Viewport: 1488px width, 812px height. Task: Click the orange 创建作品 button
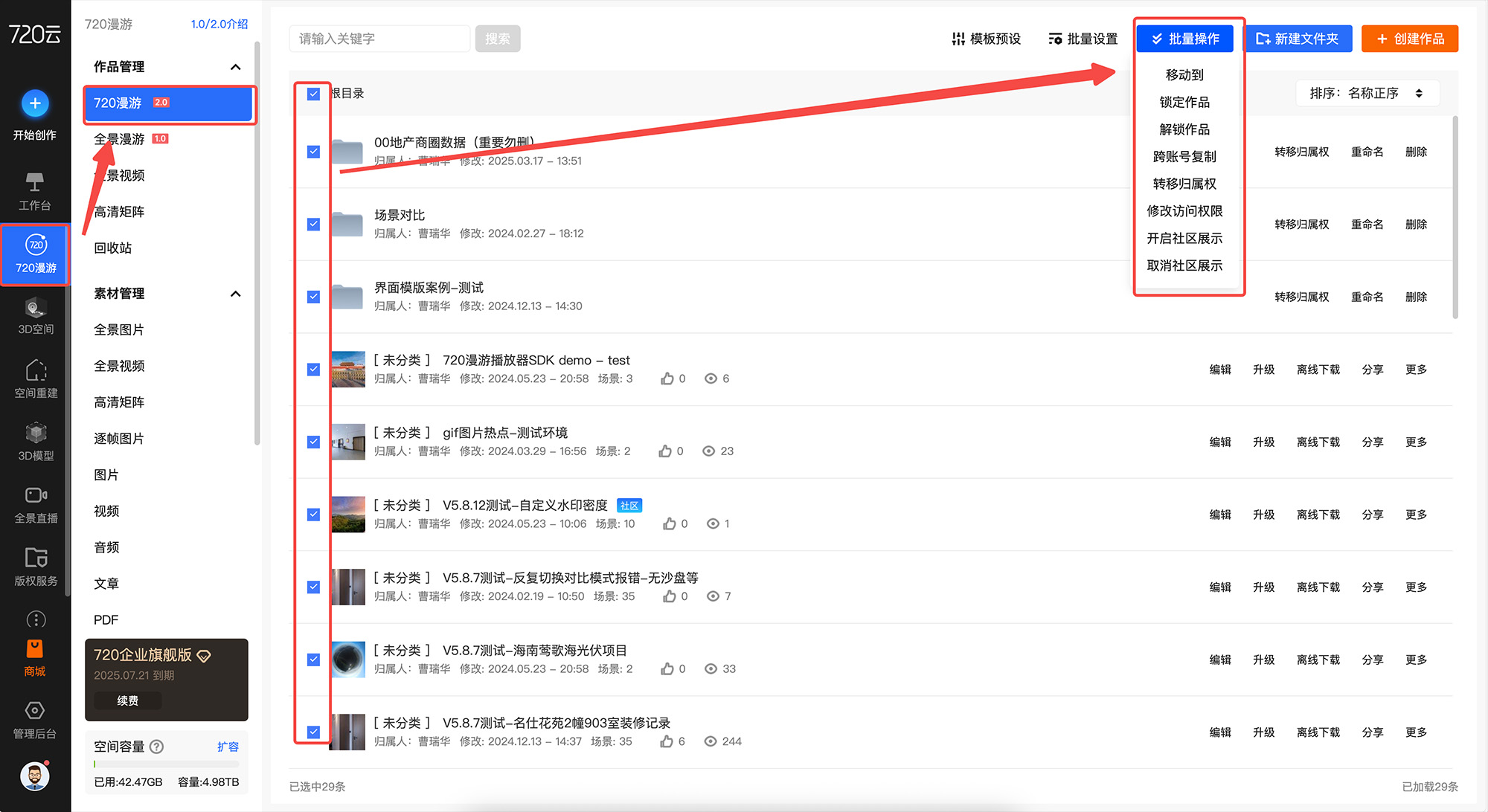(x=1409, y=39)
